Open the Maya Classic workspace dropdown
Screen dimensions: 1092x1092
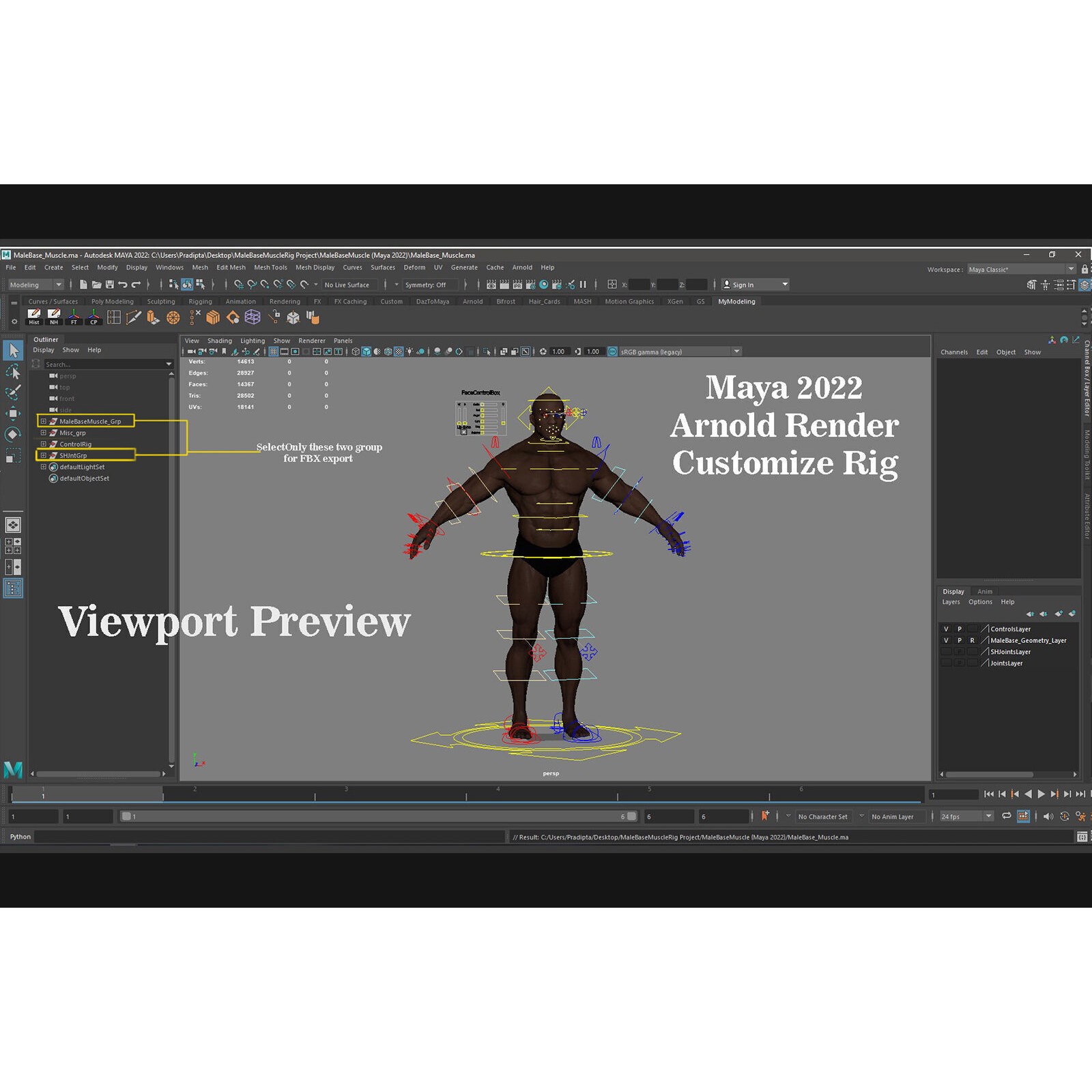[1021, 270]
